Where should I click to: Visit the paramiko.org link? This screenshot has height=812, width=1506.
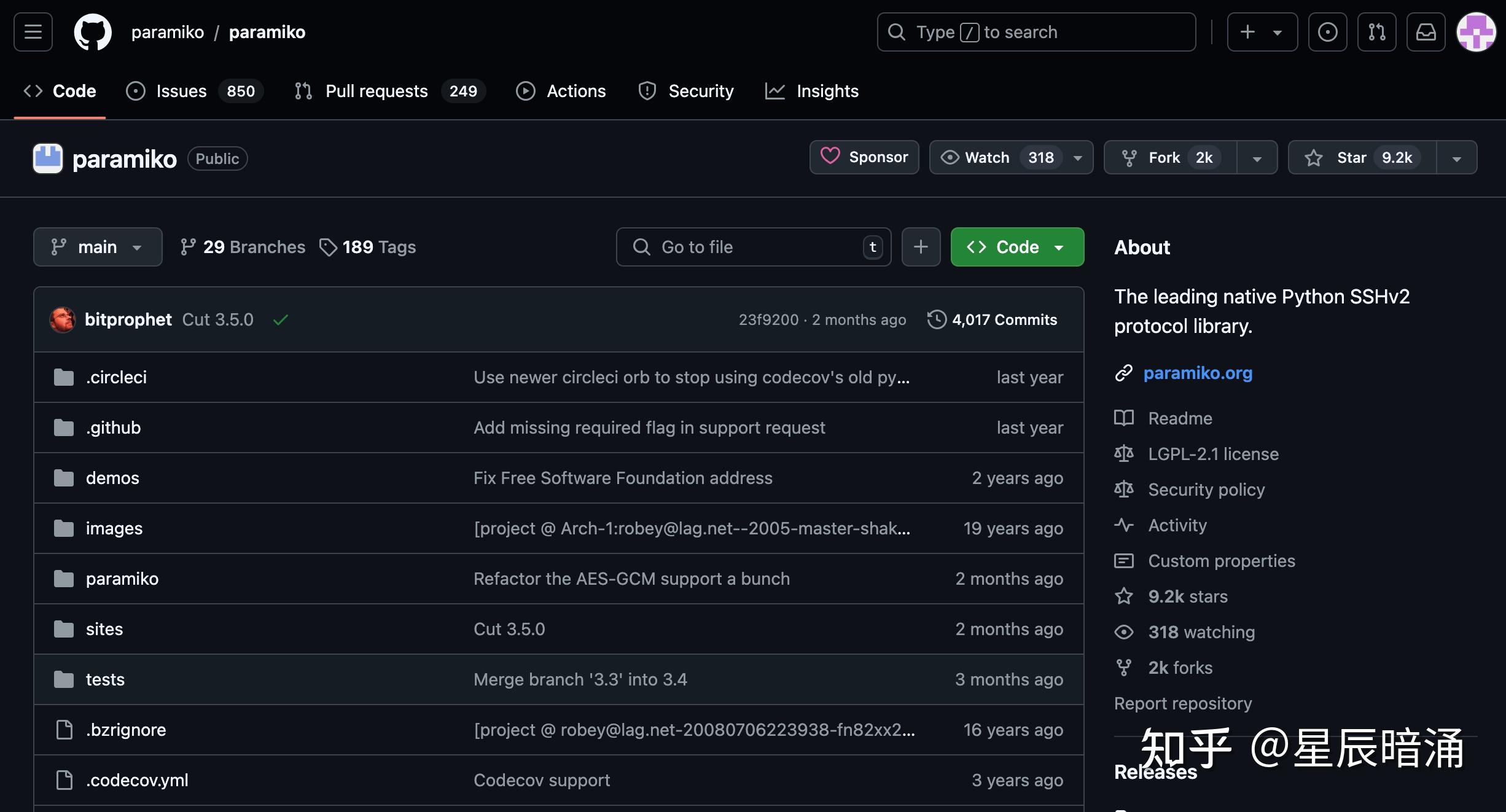click(1197, 373)
